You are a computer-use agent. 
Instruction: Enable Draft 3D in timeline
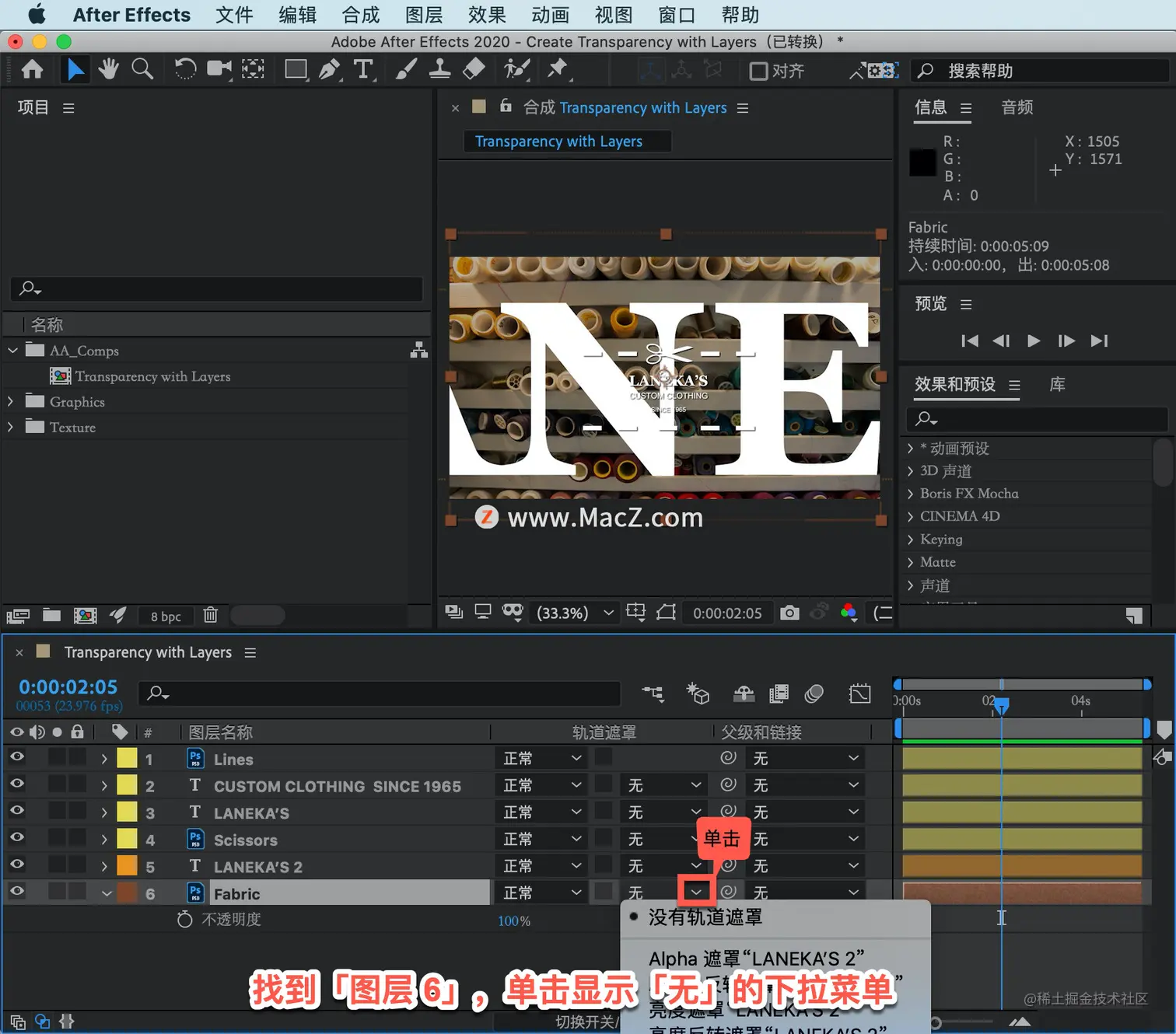pos(698,693)
